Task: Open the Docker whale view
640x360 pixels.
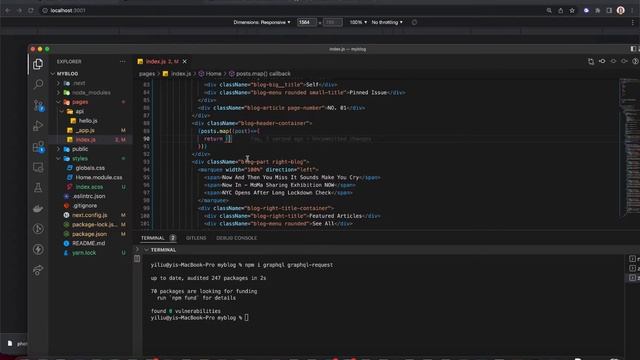Action: point(38,209)
